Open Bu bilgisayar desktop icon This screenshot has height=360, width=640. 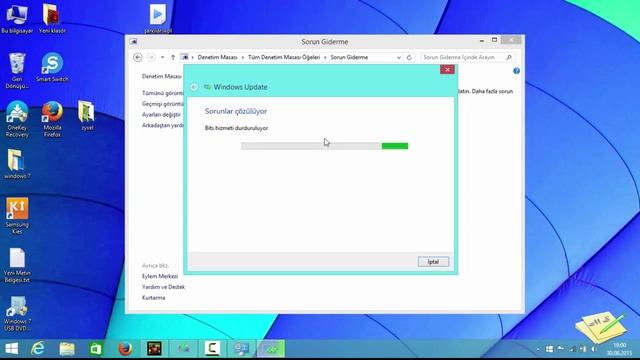[17, 18]
